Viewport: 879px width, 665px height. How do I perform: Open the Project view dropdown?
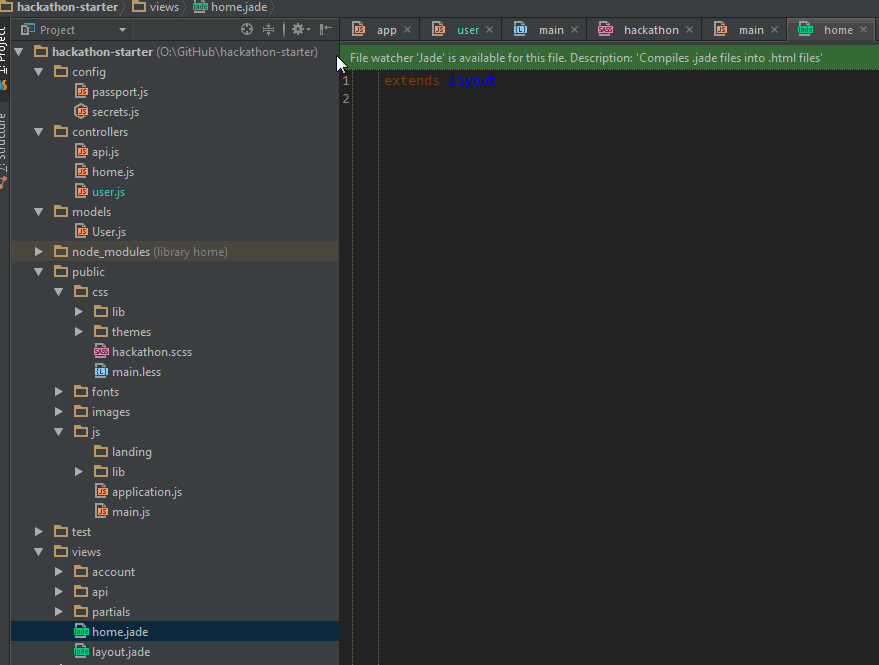[122, 30]
